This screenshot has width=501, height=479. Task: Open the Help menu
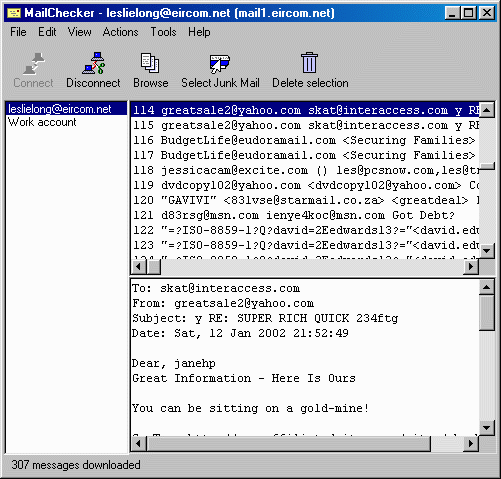[199, 32]
